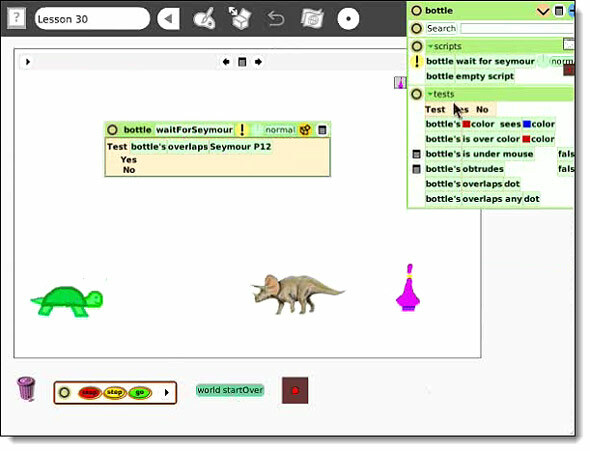Click the green go button
This screenshot has height=451, width=590.
click(x=140, y=393)
